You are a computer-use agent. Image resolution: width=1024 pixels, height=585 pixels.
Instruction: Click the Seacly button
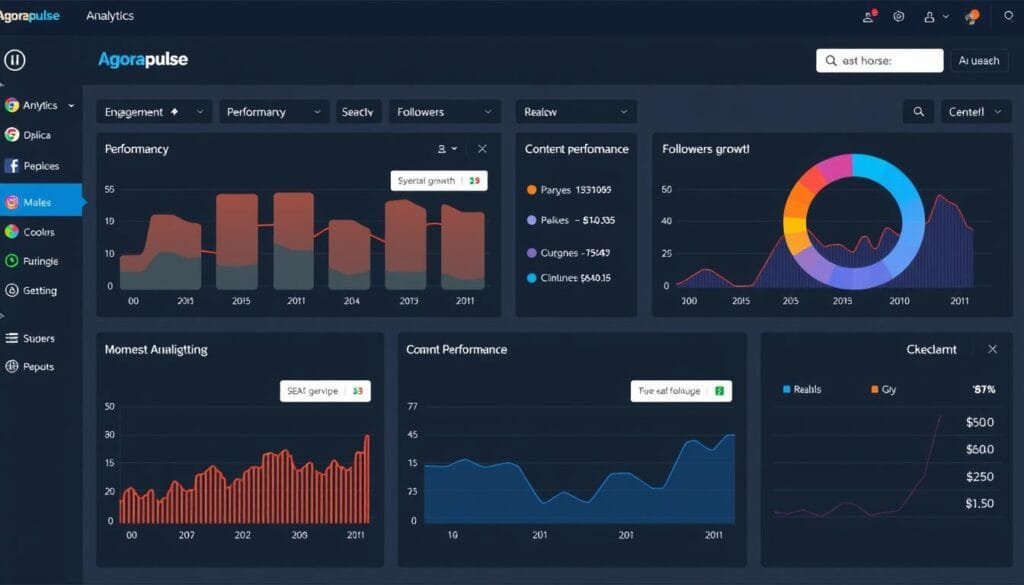pos(357,112)
